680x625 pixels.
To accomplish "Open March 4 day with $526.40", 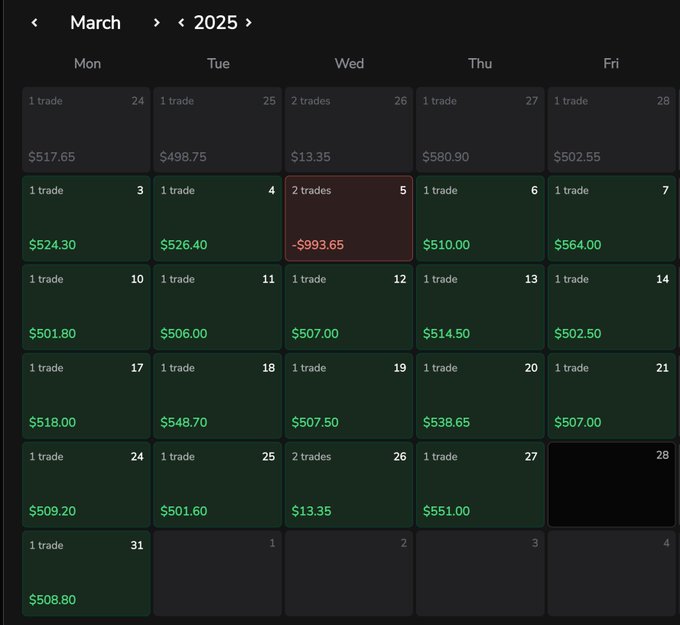I will tap(218, 219).
